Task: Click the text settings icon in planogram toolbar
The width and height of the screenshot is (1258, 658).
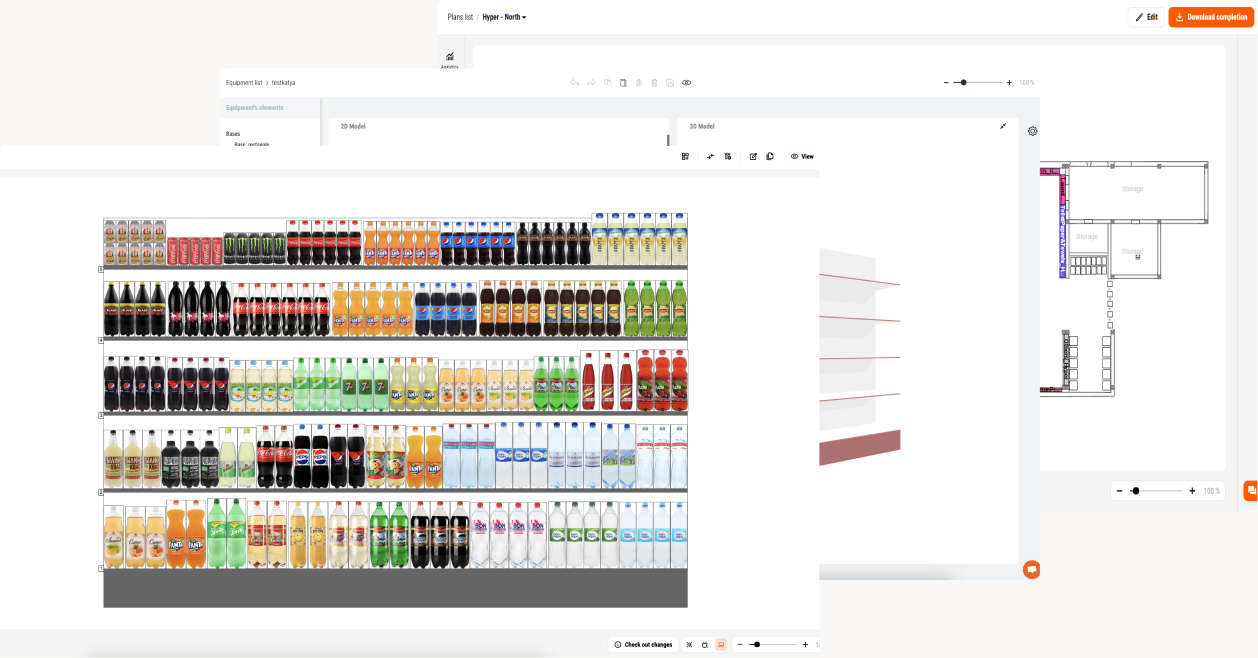Action: tap(728, 156)
